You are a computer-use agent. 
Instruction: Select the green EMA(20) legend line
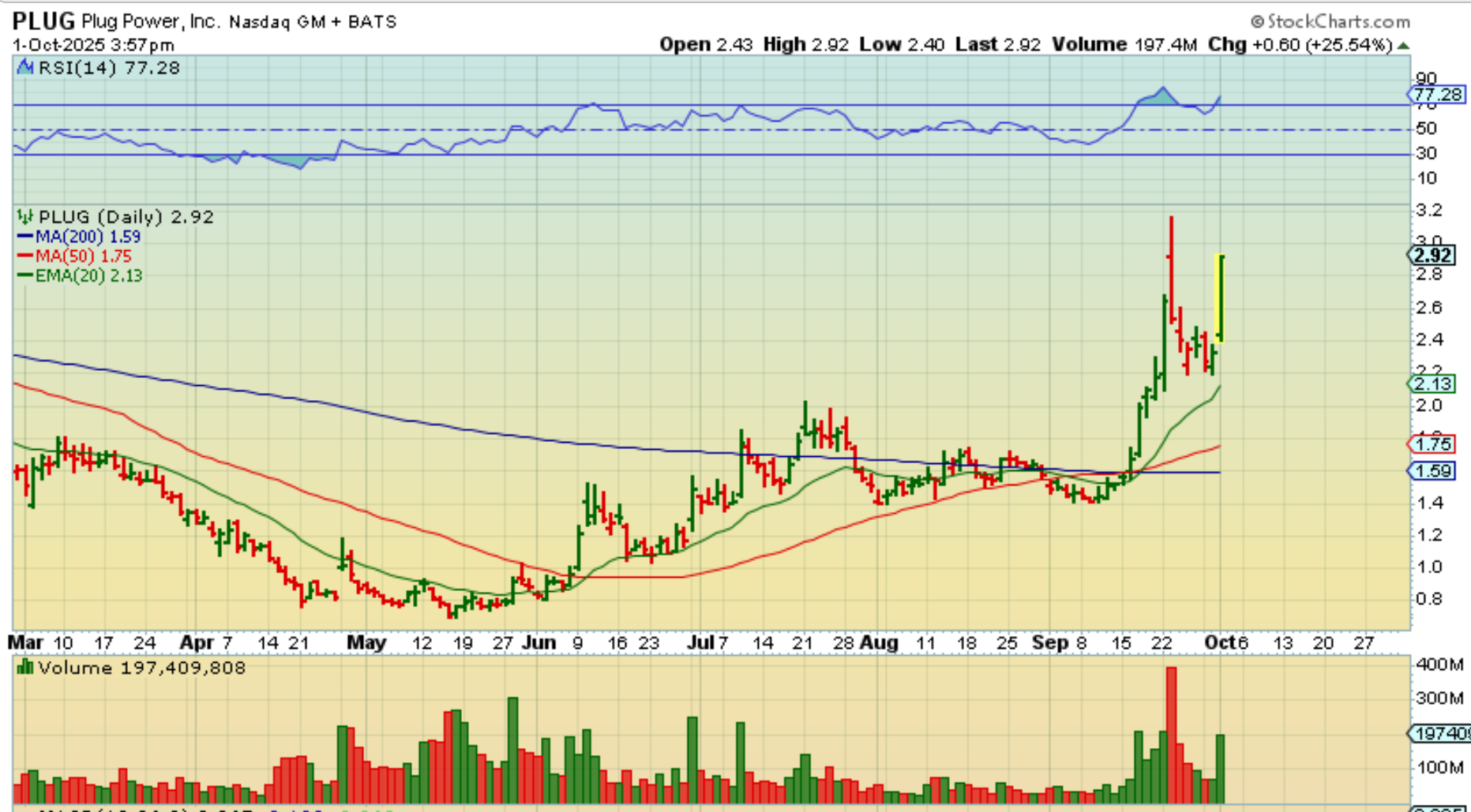24,275
